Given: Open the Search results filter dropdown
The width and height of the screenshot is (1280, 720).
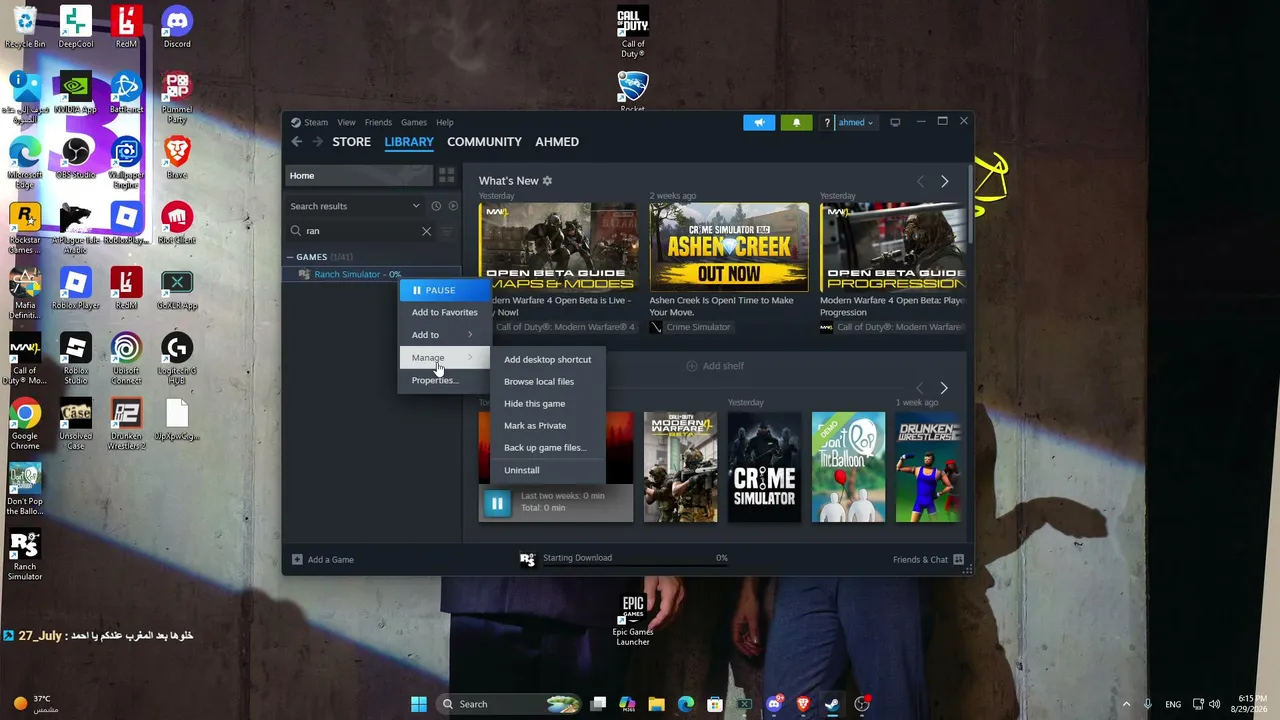Looking at the screenshot, I should point(355,206).
